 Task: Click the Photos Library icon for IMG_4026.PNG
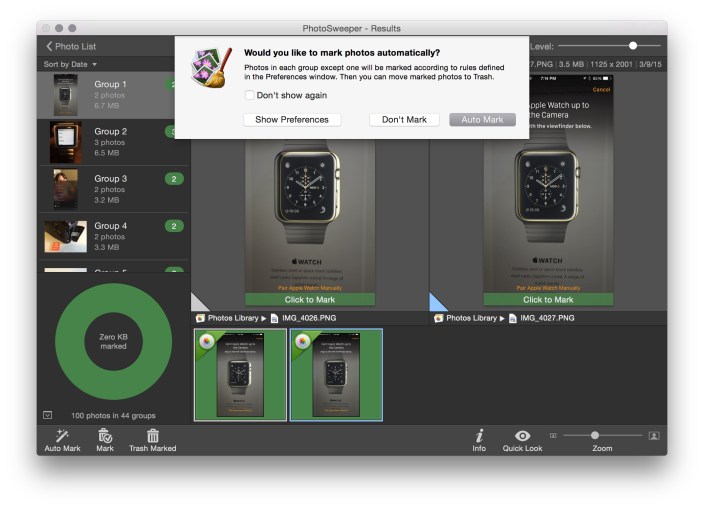point(200,318)
